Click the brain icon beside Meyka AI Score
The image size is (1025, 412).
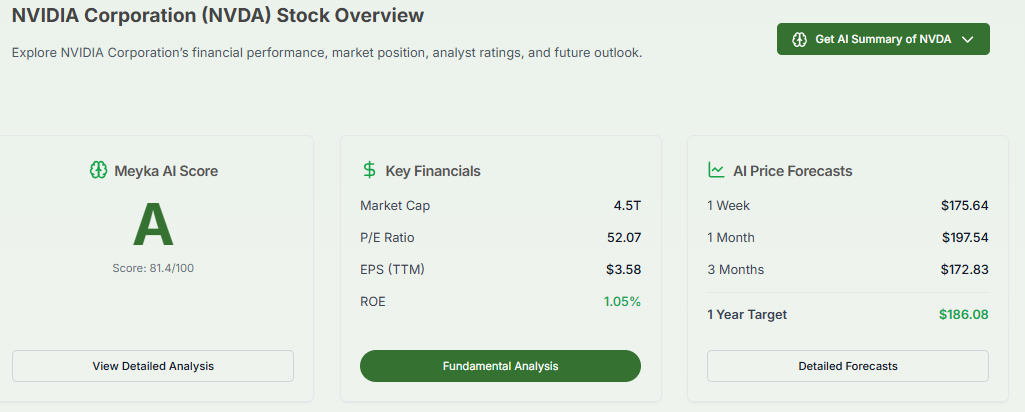97,170
